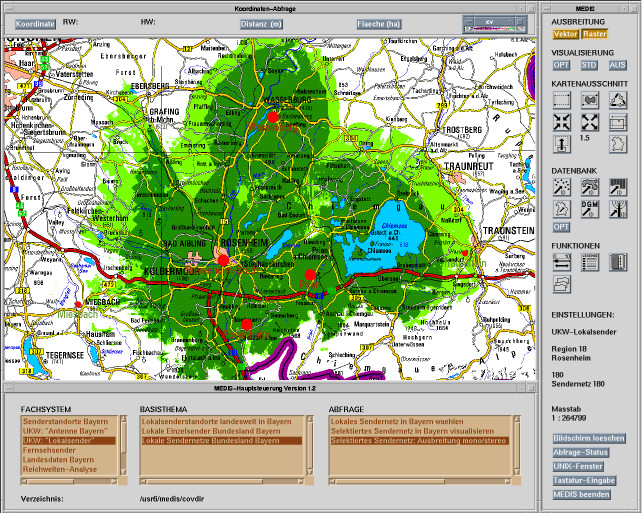Switch Ausbreitung to Raster mode
642x513 pixels.
(594, 34)
